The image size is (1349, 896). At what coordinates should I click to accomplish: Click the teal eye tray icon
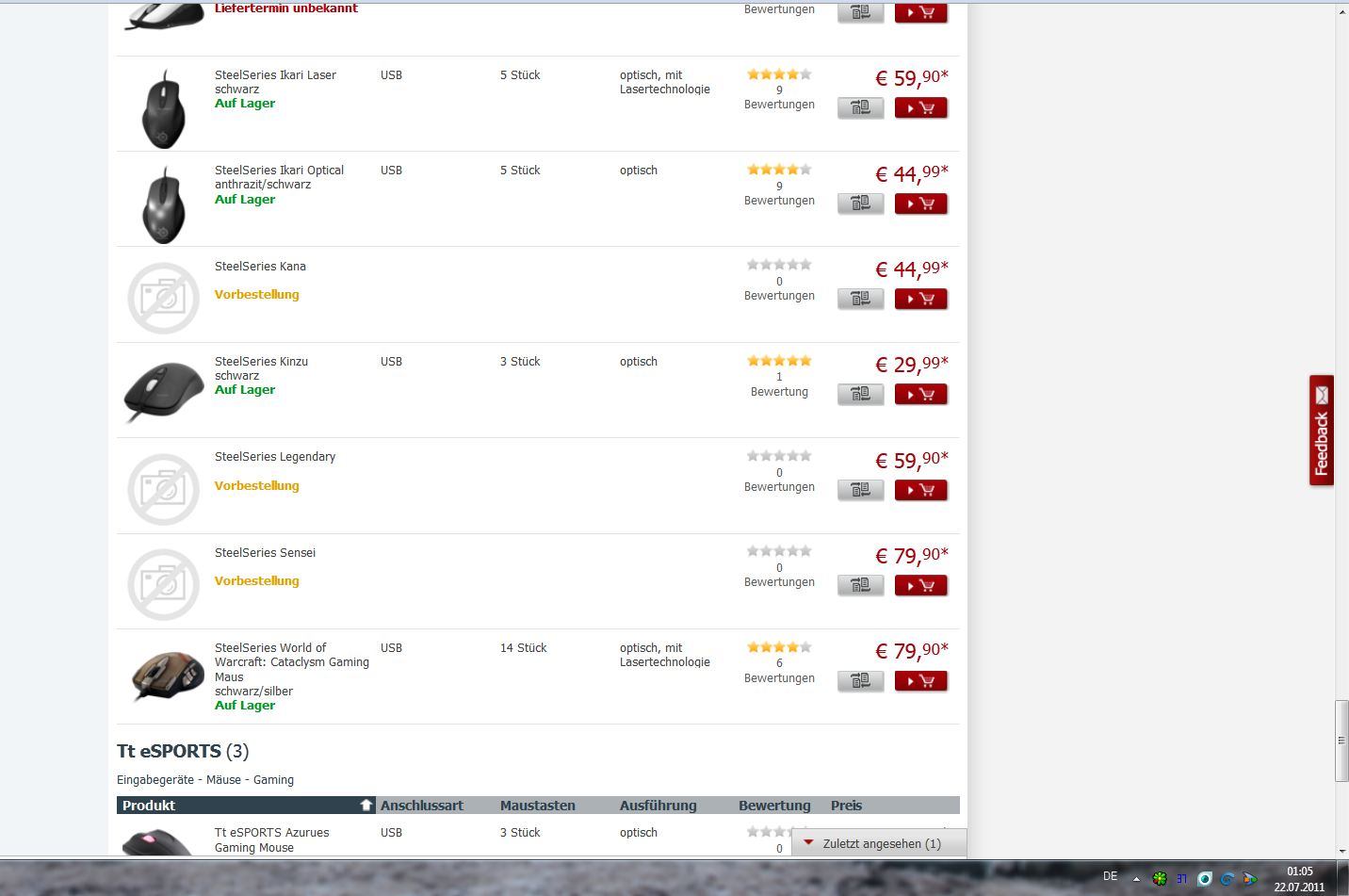[1204, 878]
